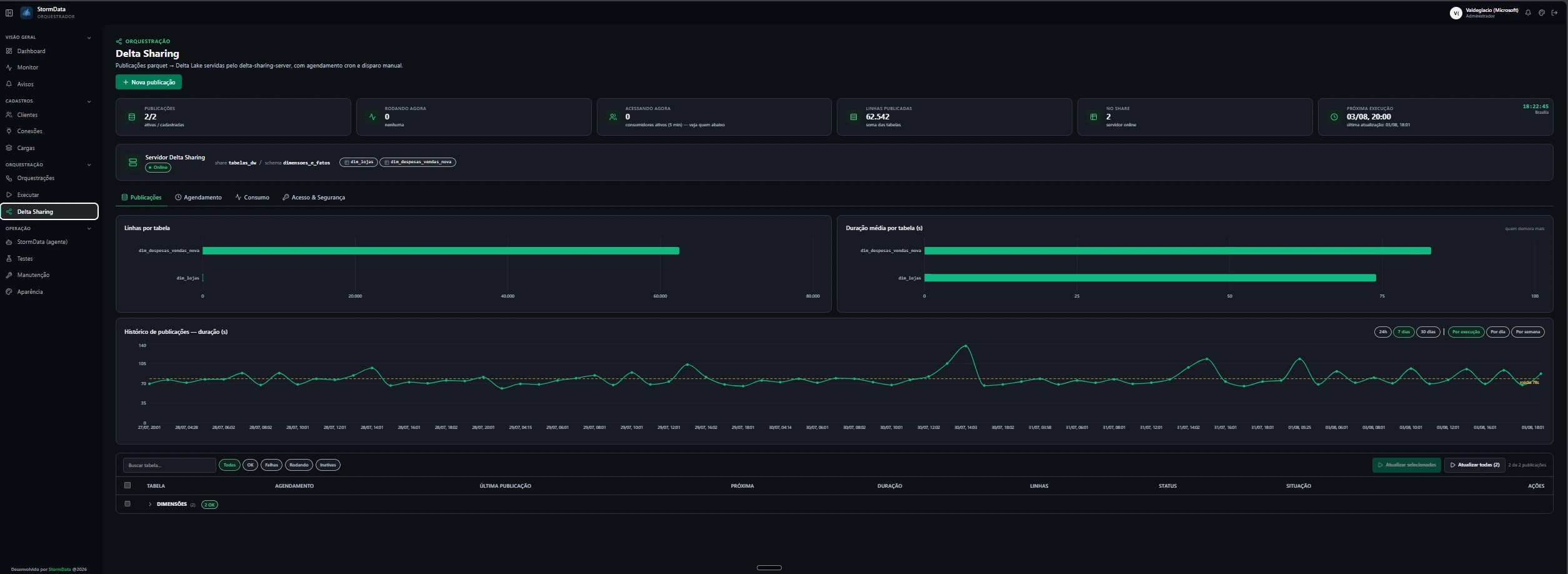Click the Monitor pulse icon in sidebar
This screenshot has height=574, width=1568.
(x=9, y=68)
